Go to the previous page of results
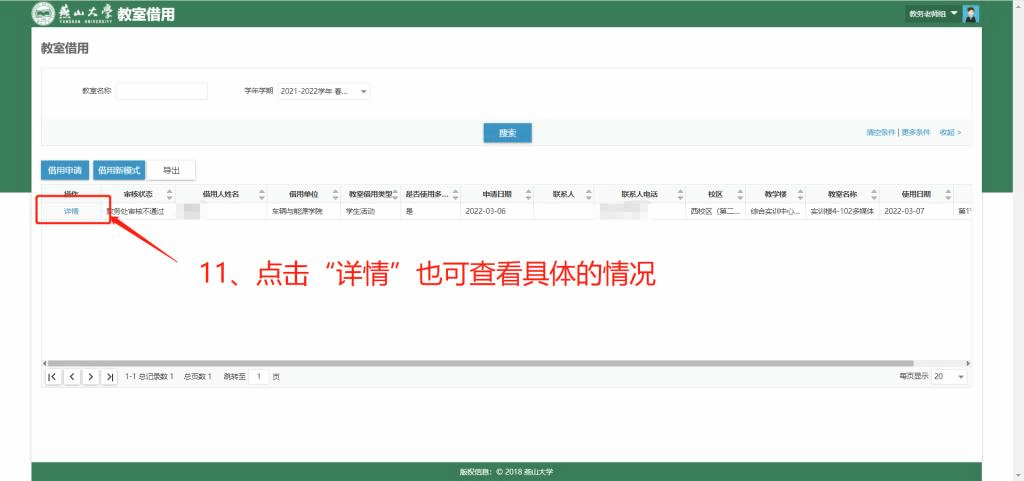The height and width of the screenshot is (481, 1024). pyautogui.click(x=72, y=376)
